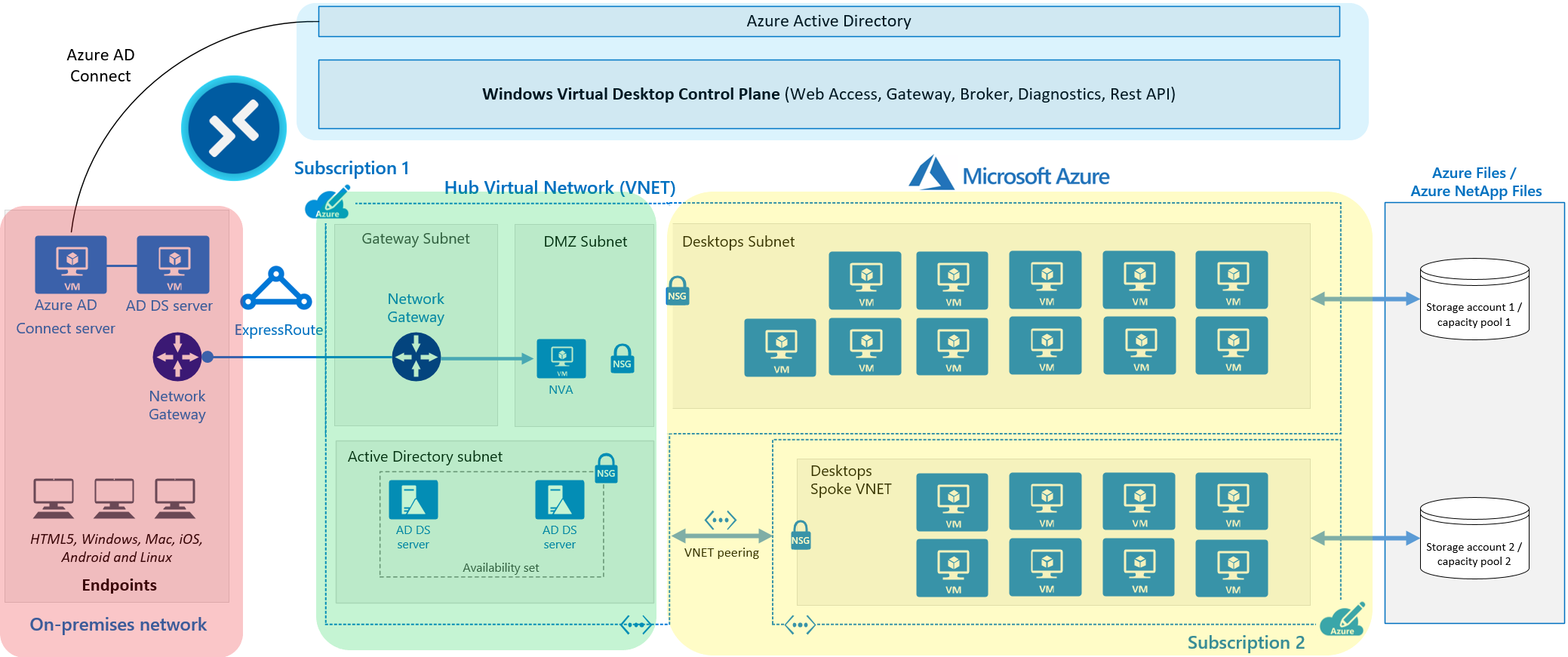
Task: Click the rightmost endpoint computer icon
Action: [175, 499]
